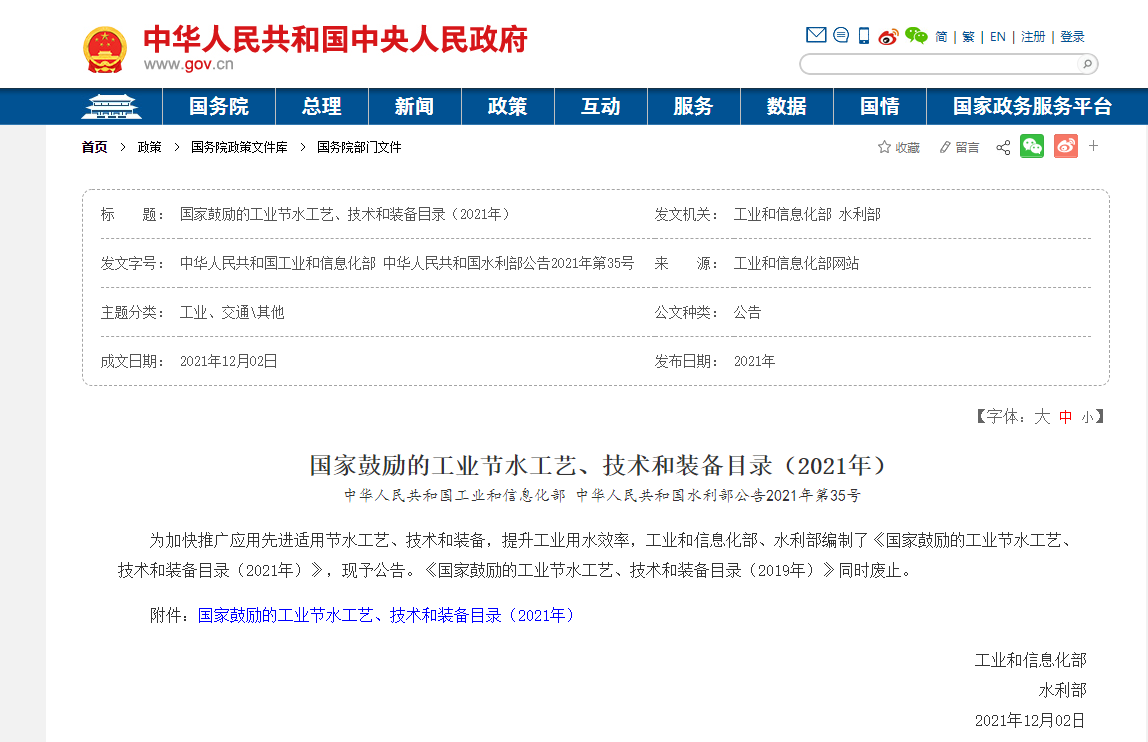Click the pencil 留言 message icon
This screenshot has width=1148, height=742.
pos(945,148)
